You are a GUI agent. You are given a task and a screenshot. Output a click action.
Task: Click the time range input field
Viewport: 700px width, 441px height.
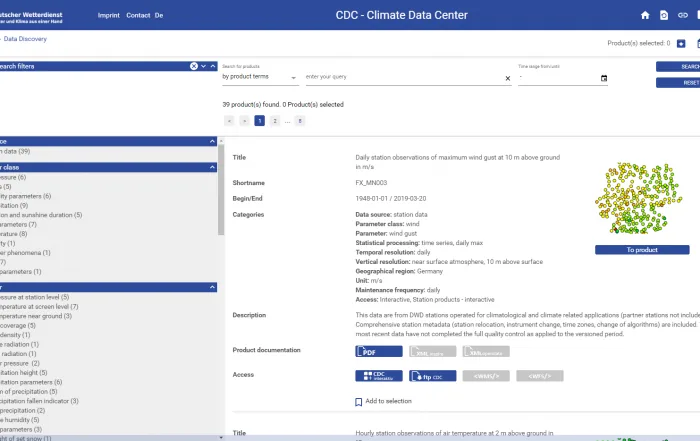(x=558, y=78)
